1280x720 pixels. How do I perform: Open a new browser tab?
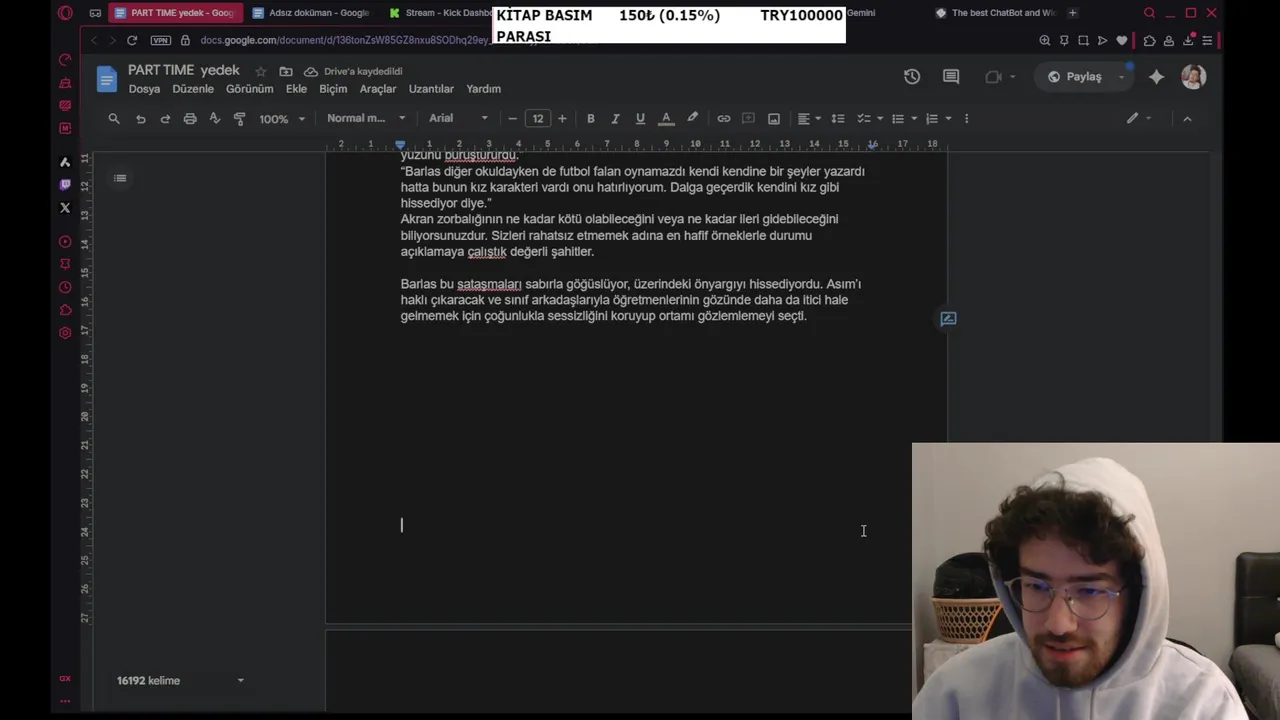pyautogui.click(x=1073, y=13)
